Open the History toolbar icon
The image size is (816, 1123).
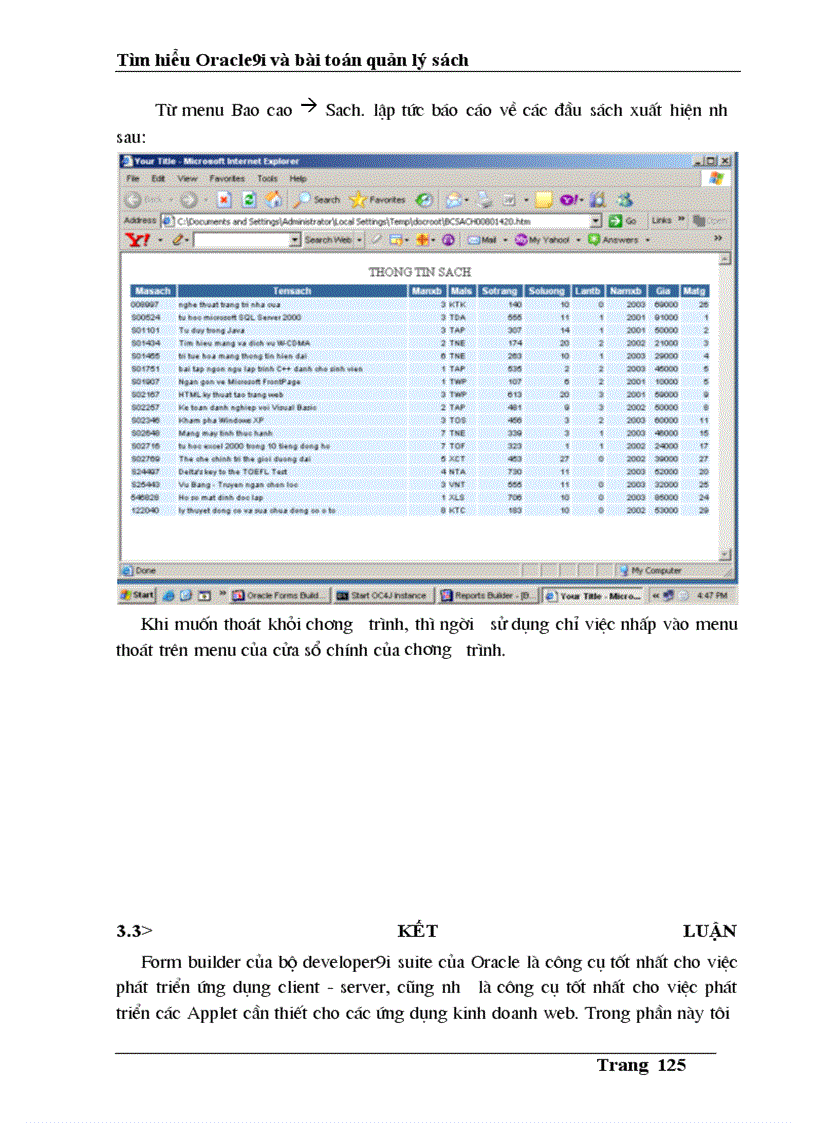[424, 200]
